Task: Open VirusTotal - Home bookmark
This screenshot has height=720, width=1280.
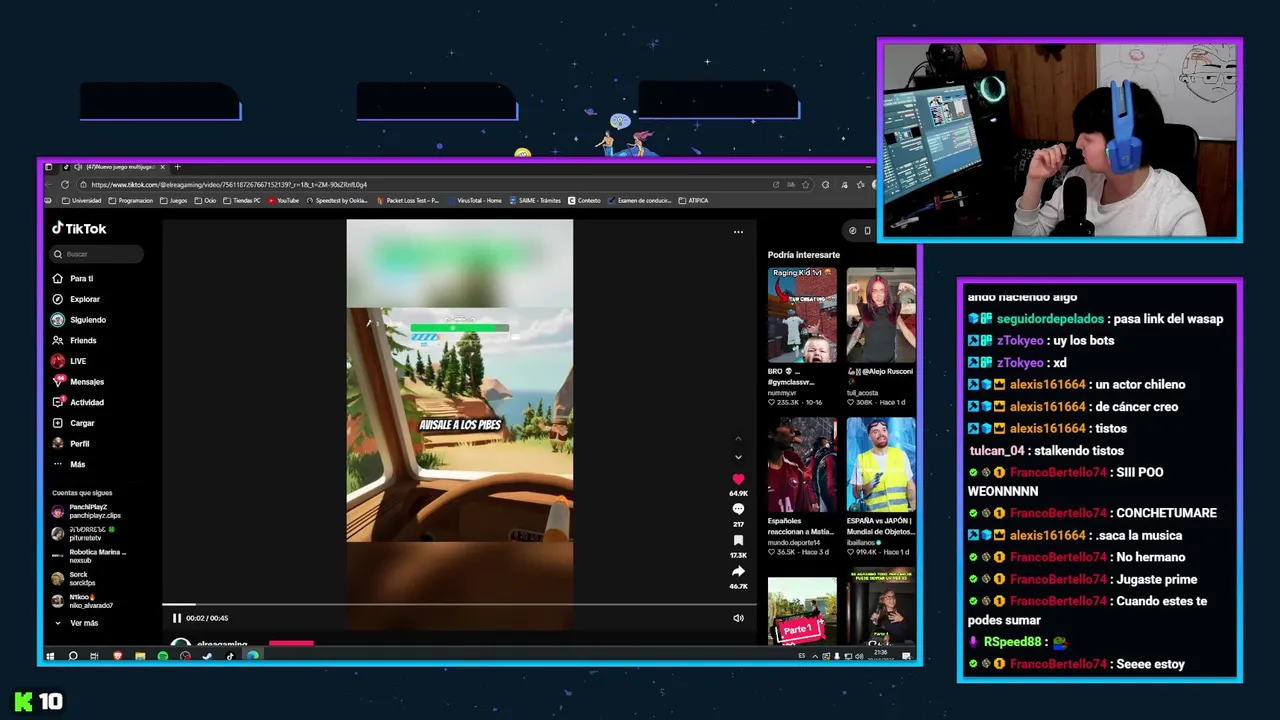Action: coord(474,201)
